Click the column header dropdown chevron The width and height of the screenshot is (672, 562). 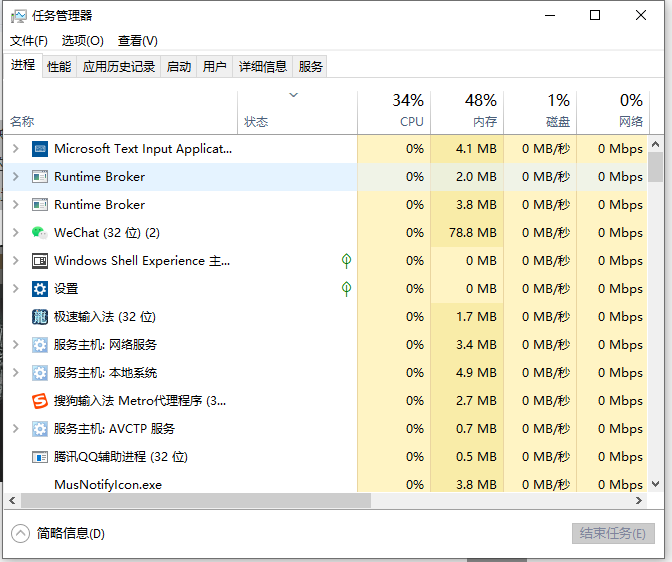[293, 96]
